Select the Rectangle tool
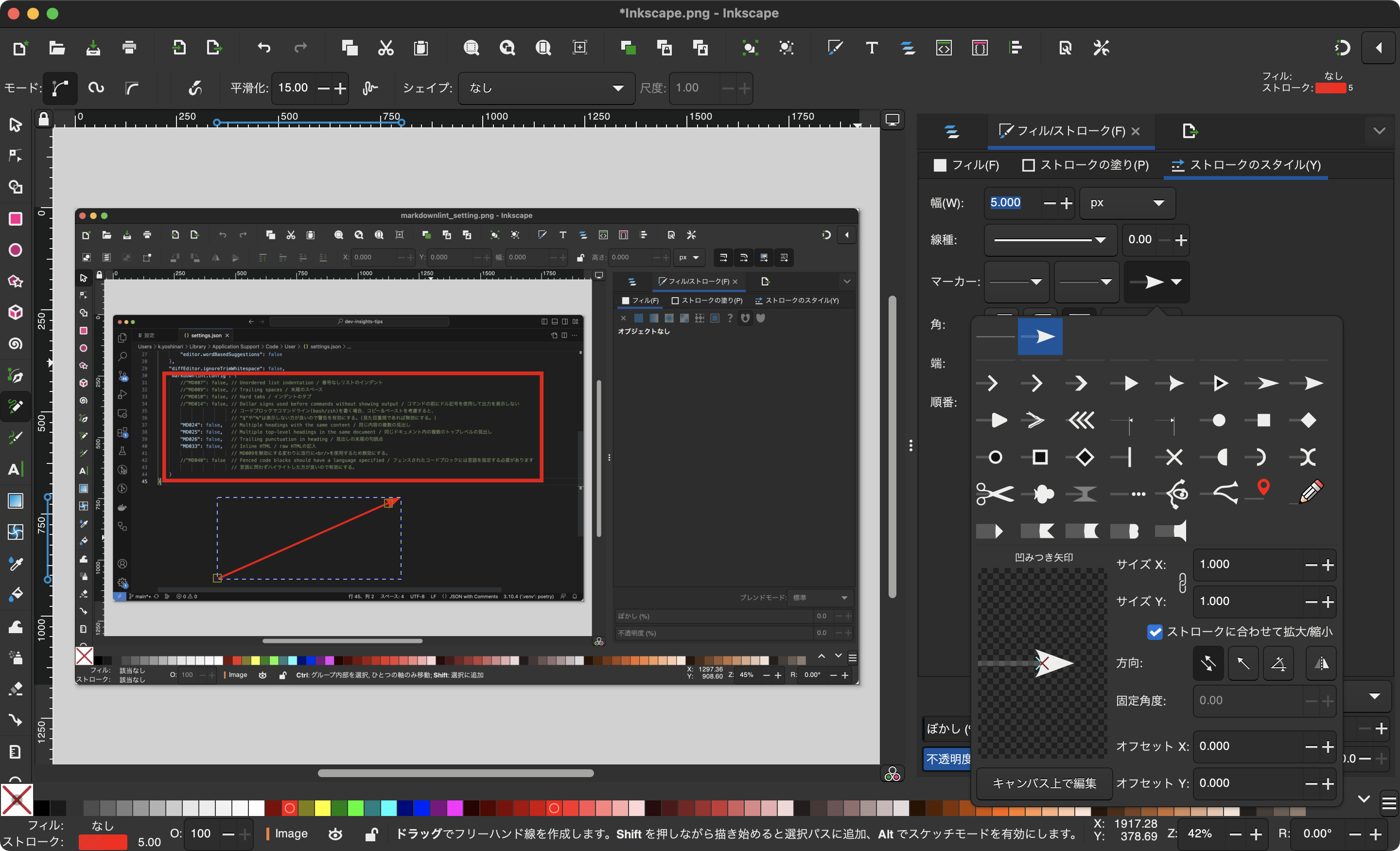Screen dimensions: 1400x851 click(16, 219)
